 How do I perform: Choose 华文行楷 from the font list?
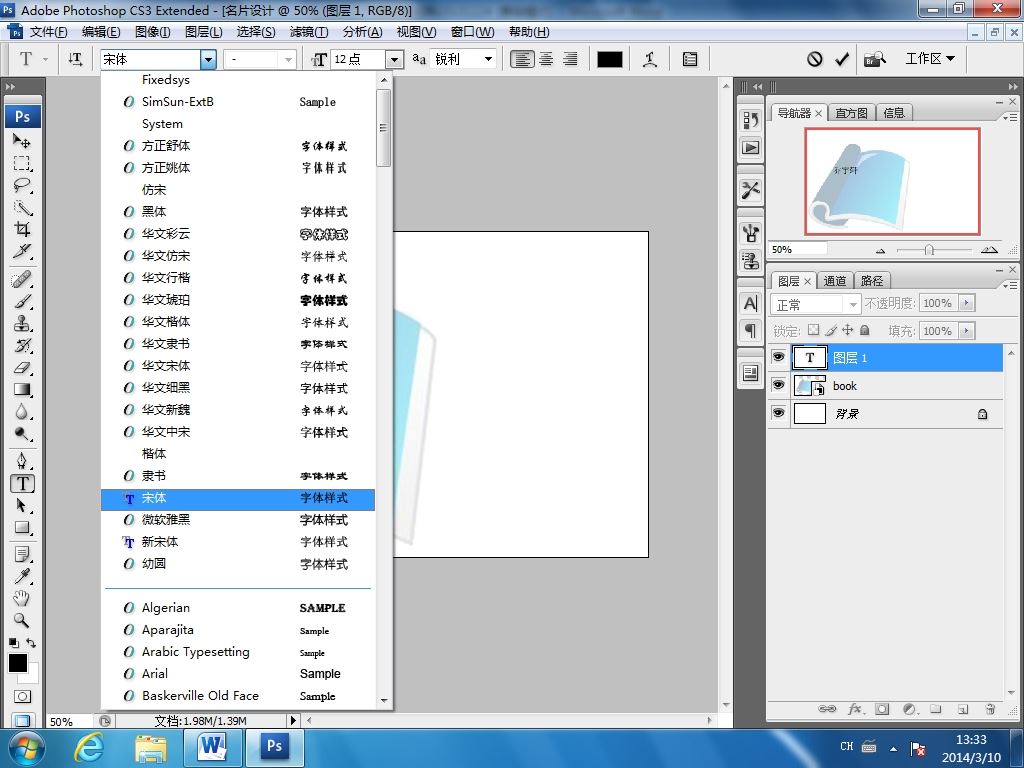[x=238, y=278]
